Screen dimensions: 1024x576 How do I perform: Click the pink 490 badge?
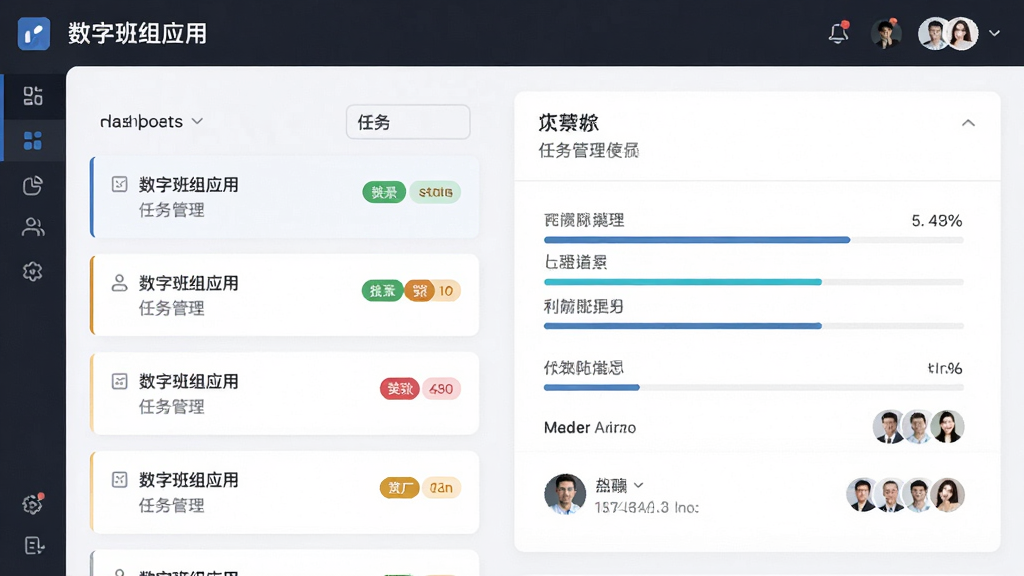(441, 389)
